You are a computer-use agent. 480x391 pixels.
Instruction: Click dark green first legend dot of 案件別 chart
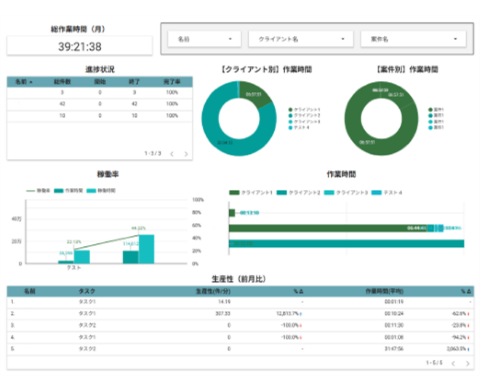click(430, 109)
